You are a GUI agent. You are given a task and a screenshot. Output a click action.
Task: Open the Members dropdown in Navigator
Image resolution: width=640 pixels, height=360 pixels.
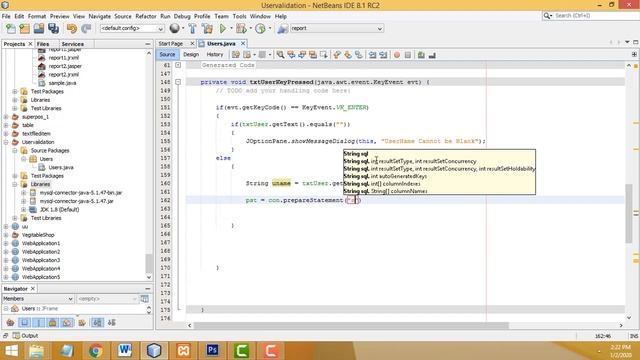tap(38, 299)
